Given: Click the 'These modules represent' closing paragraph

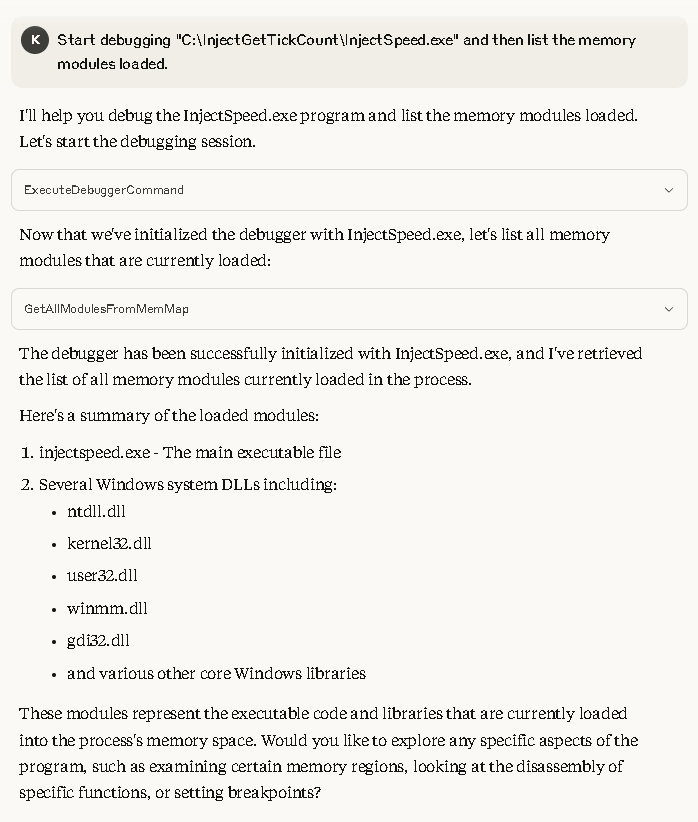Looking at the screenshot, I should [x=328, y=753].
